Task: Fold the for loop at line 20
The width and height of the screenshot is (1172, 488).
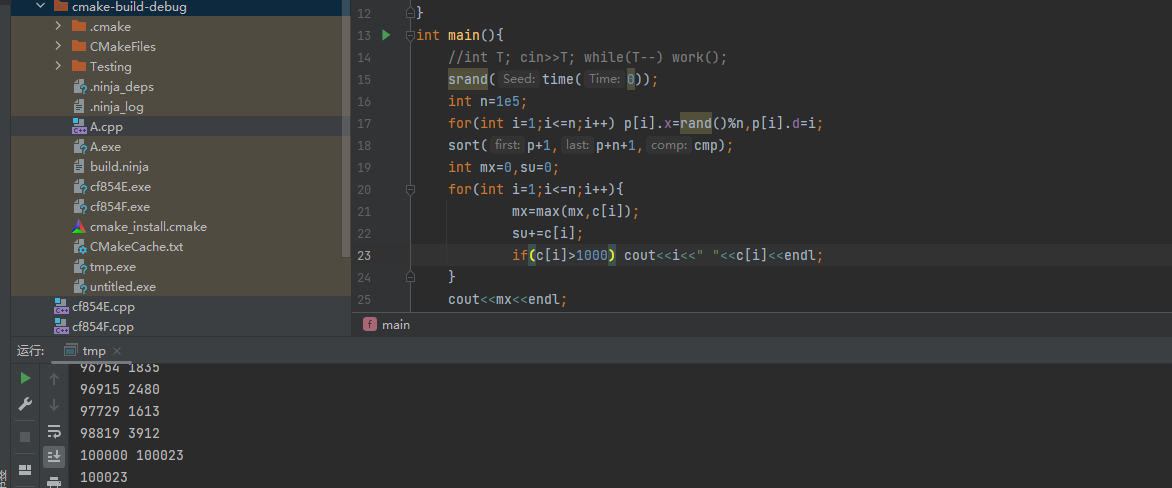Action: 410,190
